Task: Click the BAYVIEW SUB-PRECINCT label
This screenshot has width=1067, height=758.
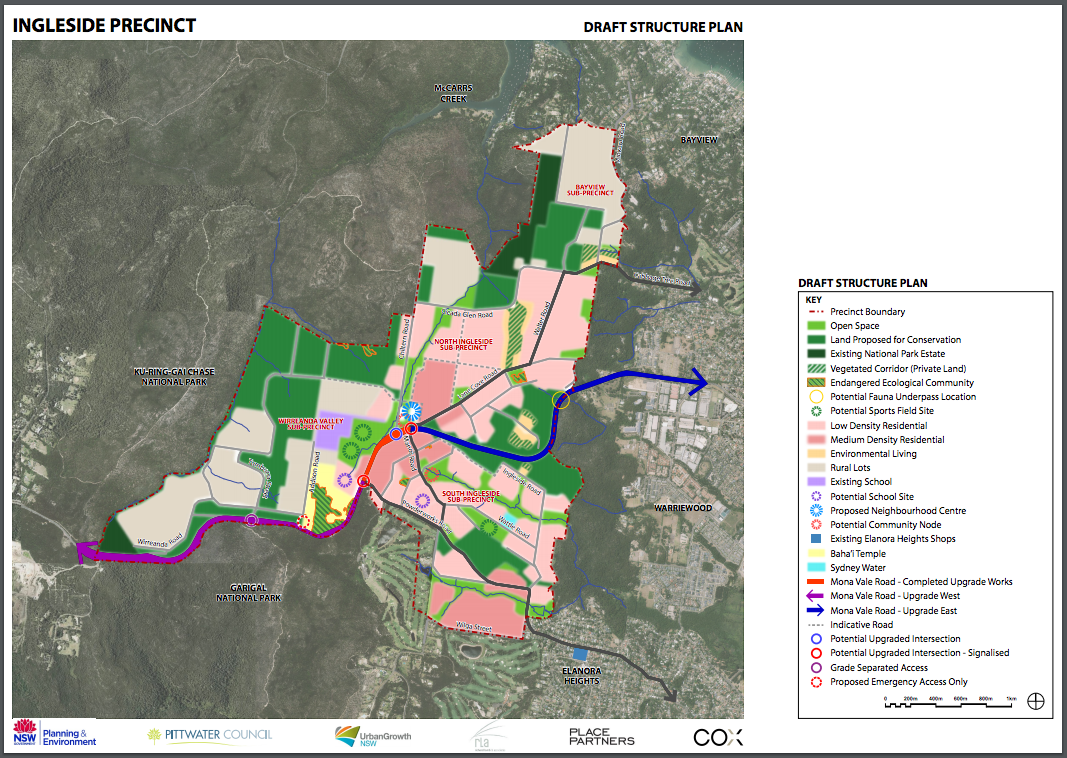Action: click(590, 190)
